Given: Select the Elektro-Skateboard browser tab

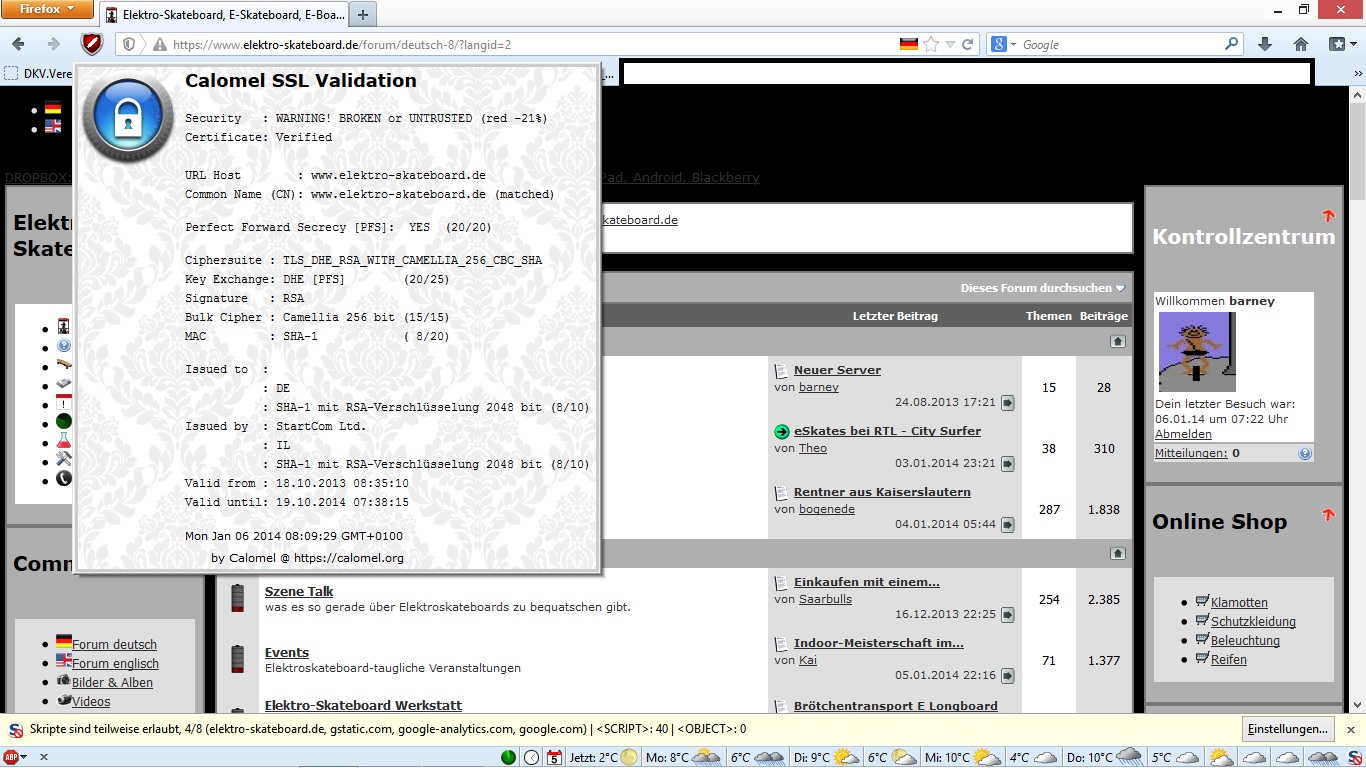Looking at the screenshot, I should 224,15.
